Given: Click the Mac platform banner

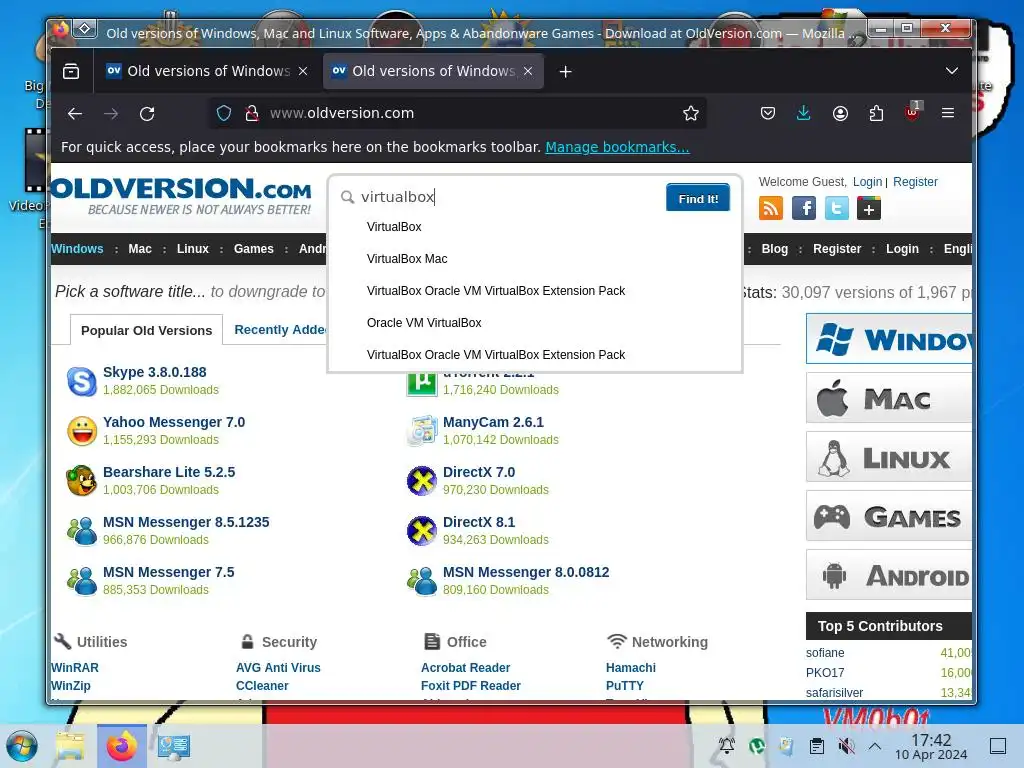Looking at the screenshot, I should 889,398.
